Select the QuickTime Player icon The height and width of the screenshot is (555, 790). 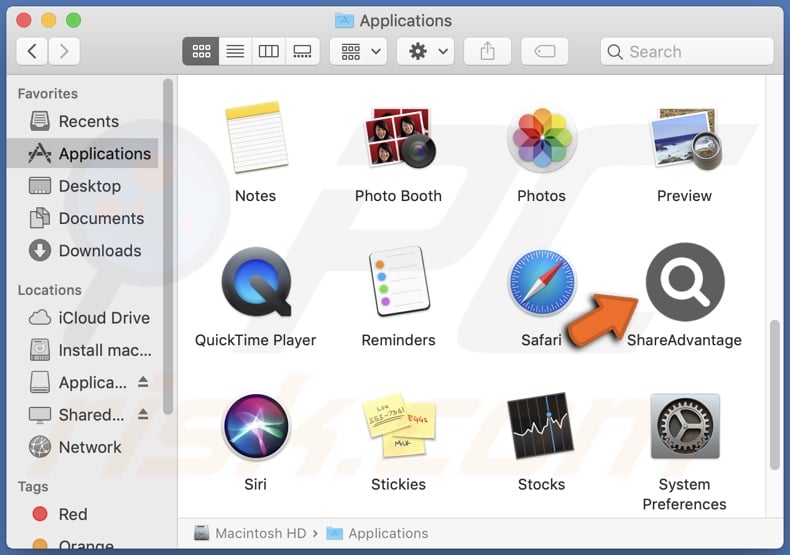(x=256, y=282)
